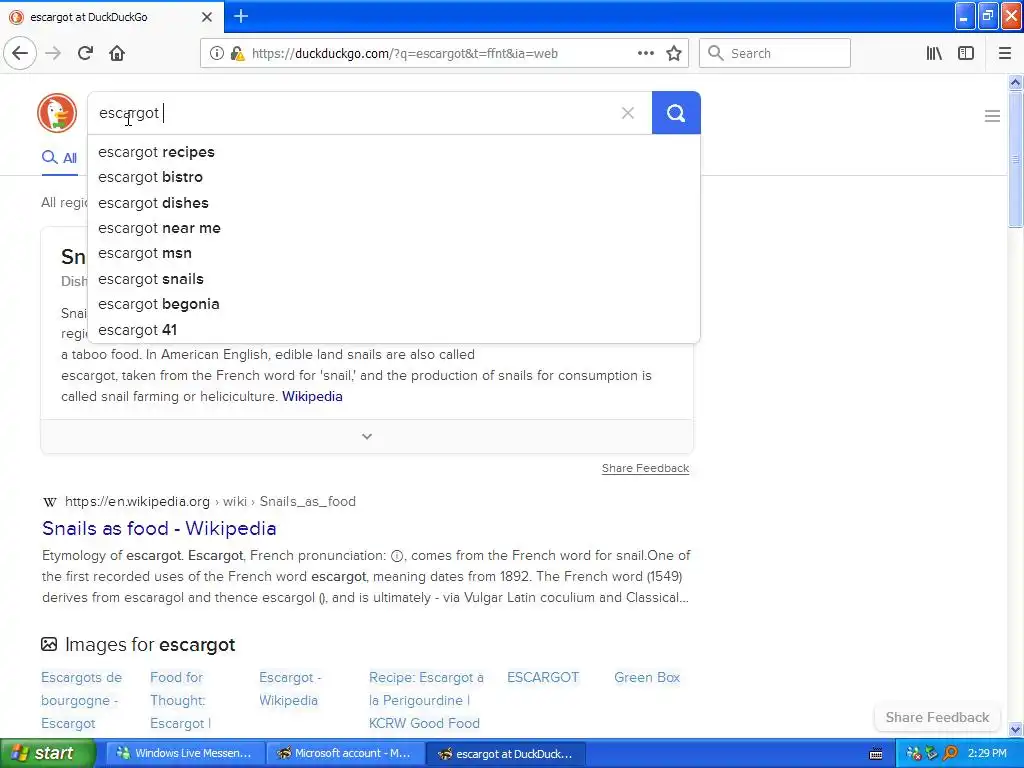Click Share Feedback under the info box
The height and width of the screenshot is (768, 1024).
[x=645, y=468]
